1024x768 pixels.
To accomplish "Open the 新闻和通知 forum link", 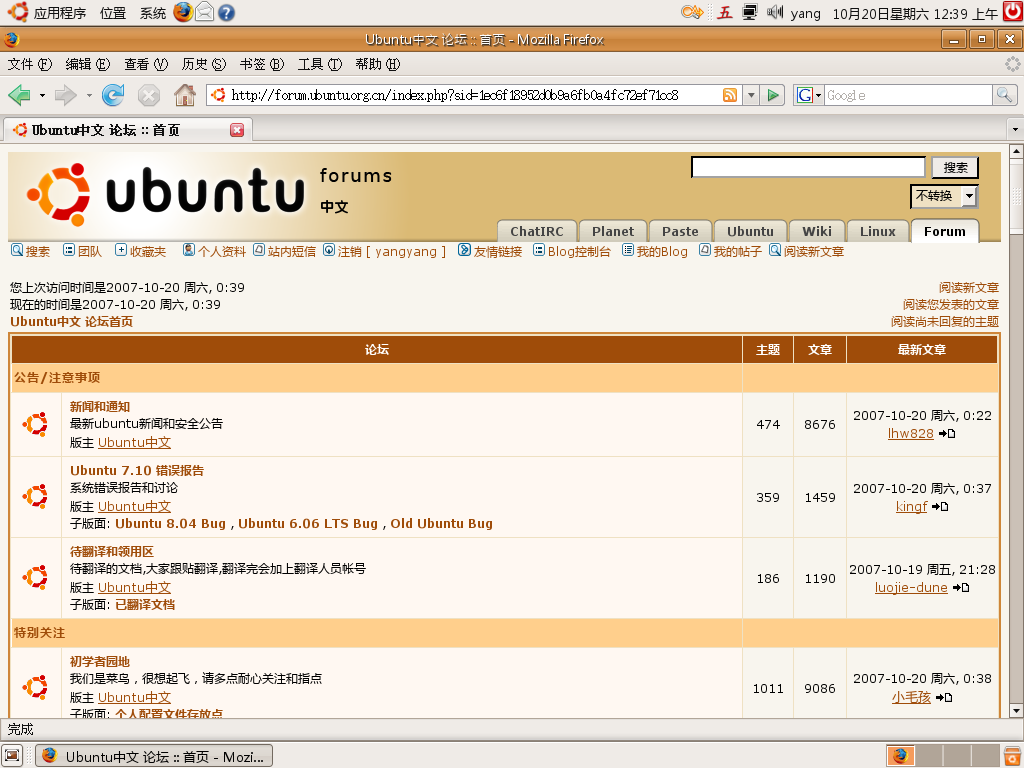I will pyautogui.click(x=100, y=406).
